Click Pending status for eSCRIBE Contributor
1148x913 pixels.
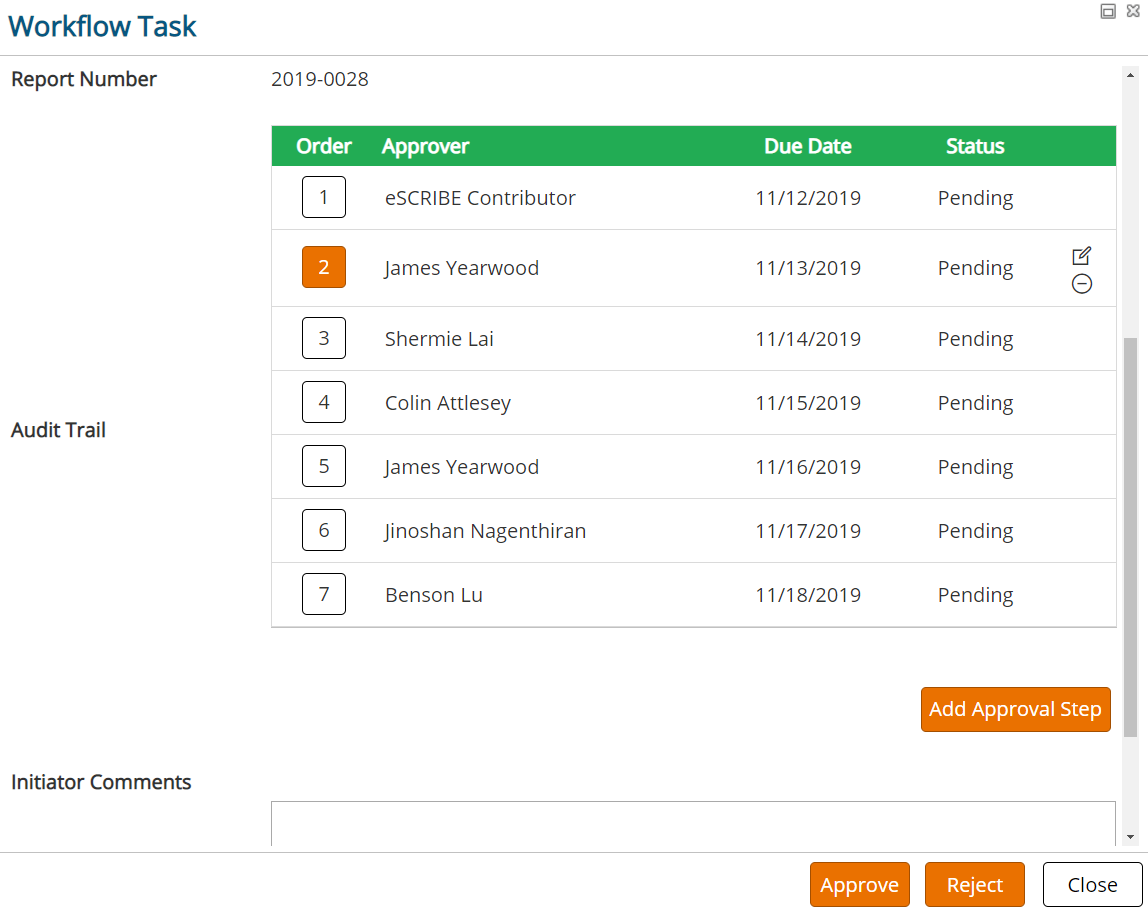click(x=975, y=198)
